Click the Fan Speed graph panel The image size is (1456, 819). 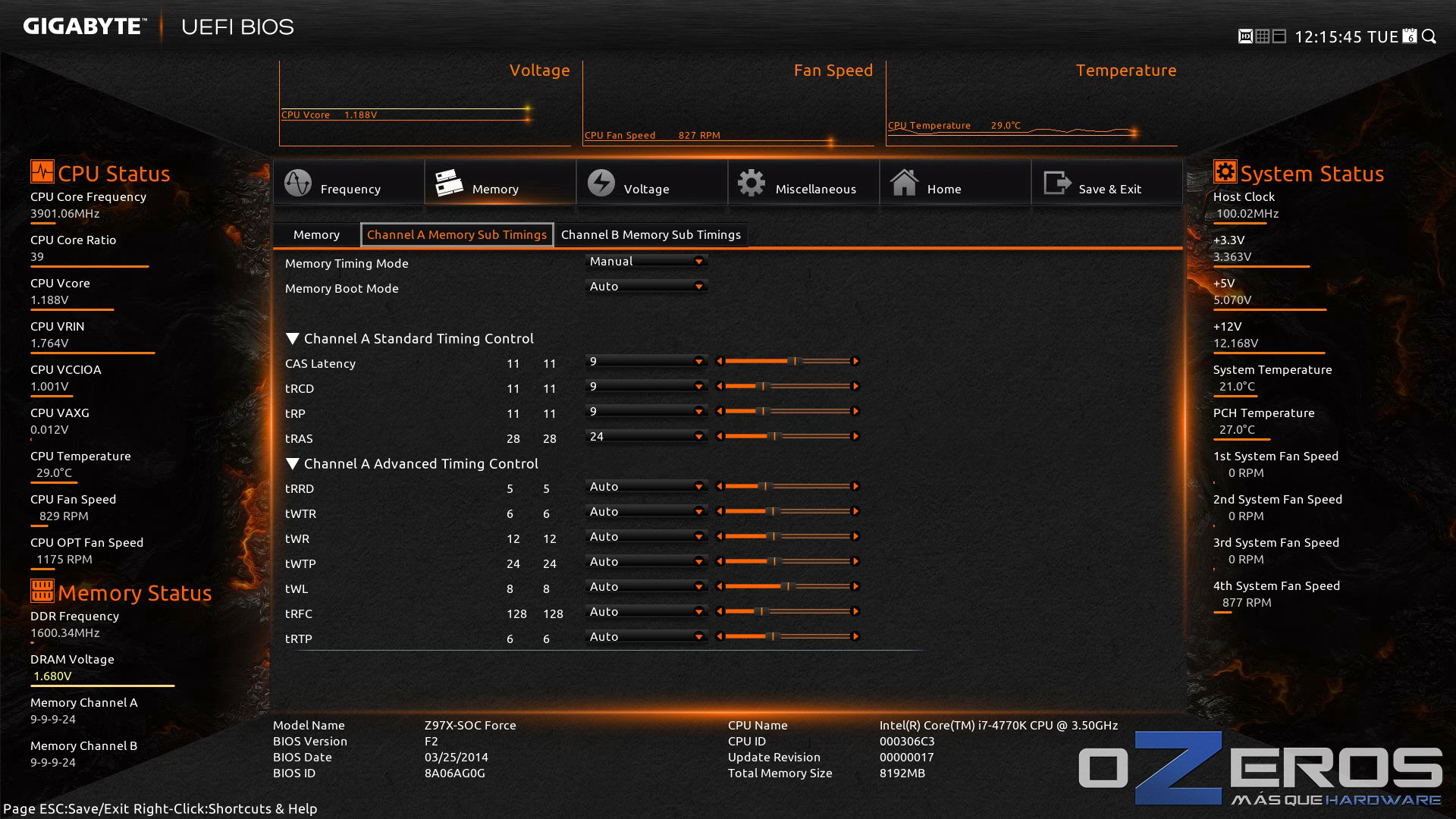(728, 104)
